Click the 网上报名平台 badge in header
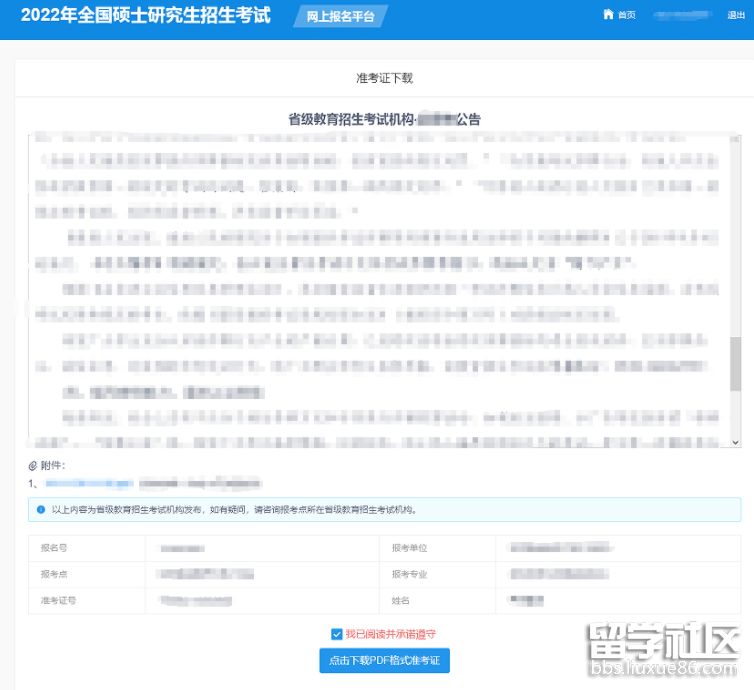Viewport: 754px width, 690px height. [341, 16]
